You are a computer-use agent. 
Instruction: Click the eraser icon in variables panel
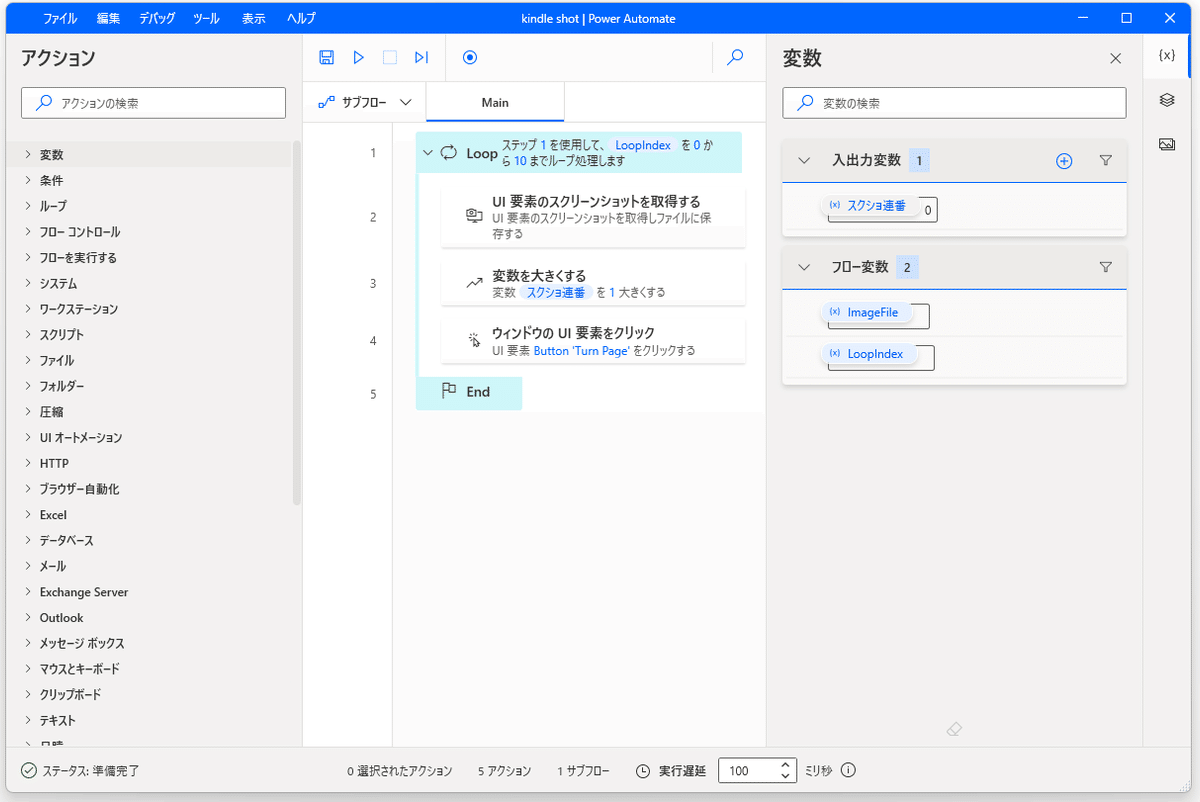(953, 730)
